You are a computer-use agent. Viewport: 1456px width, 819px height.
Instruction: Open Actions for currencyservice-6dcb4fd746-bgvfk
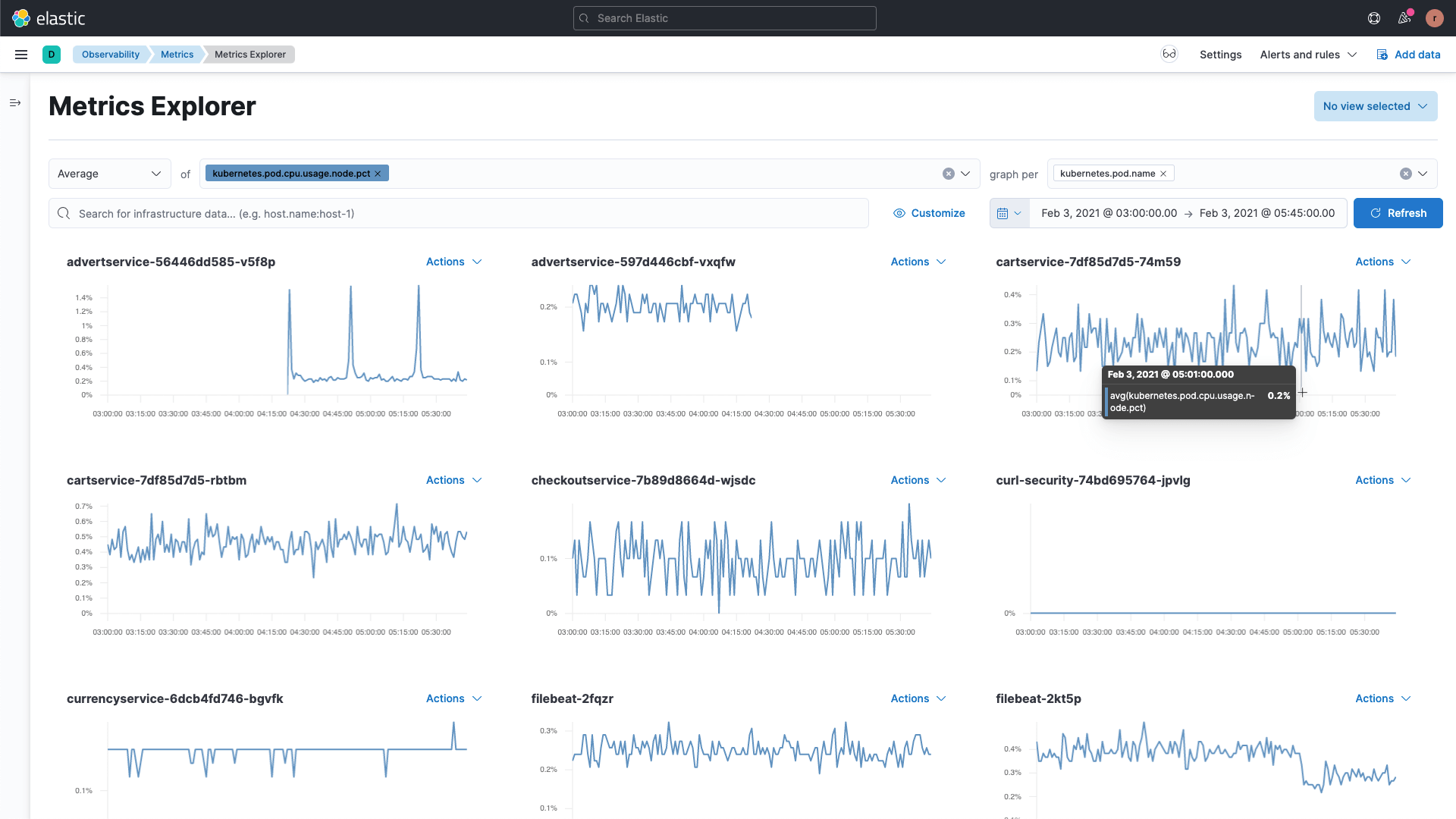coord(453,698)
